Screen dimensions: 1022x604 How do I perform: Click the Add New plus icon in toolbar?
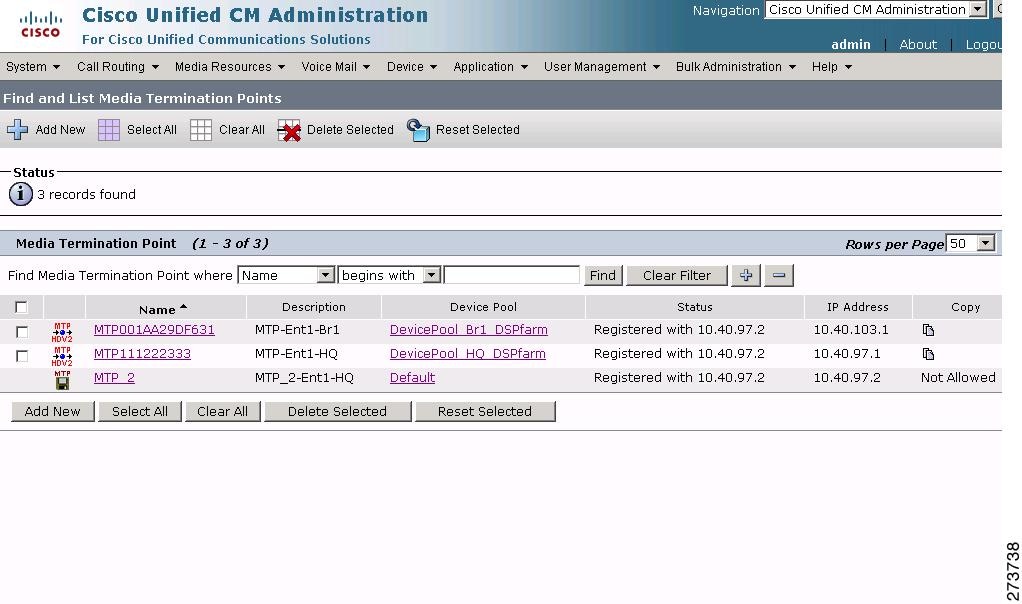click(18, 130)
